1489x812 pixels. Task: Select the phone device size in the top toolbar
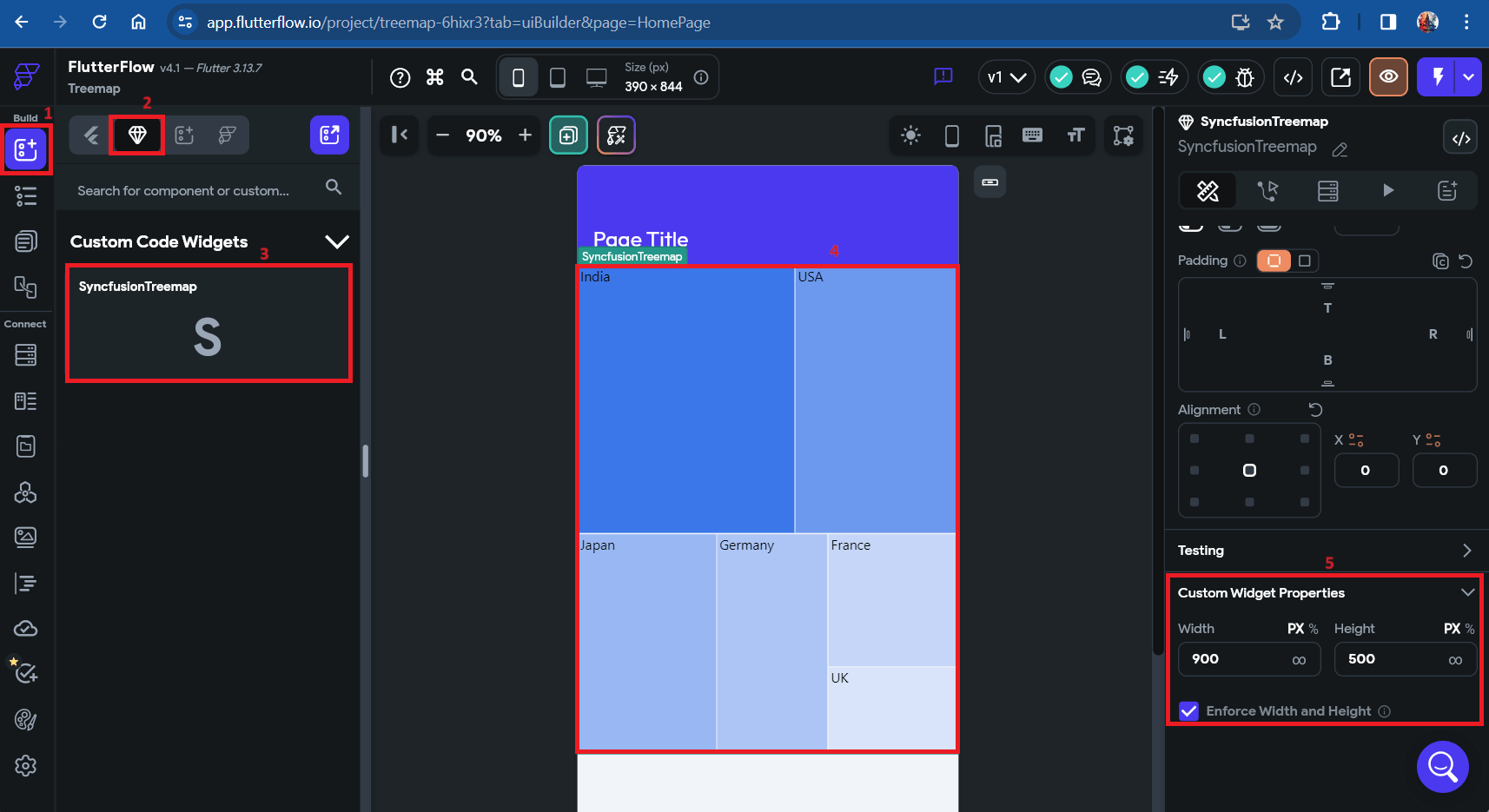[x=519, y=77]
